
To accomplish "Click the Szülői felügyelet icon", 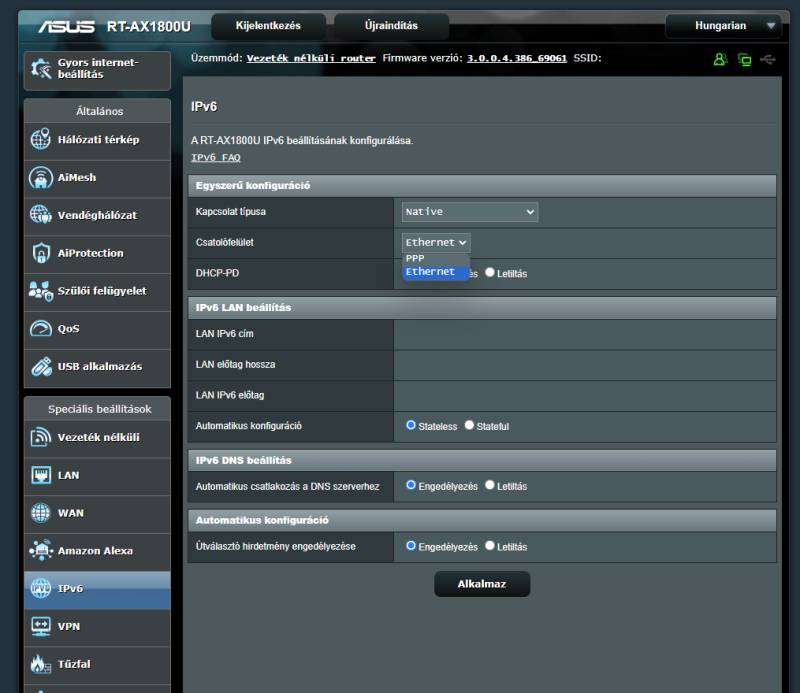I will [41, 291].
